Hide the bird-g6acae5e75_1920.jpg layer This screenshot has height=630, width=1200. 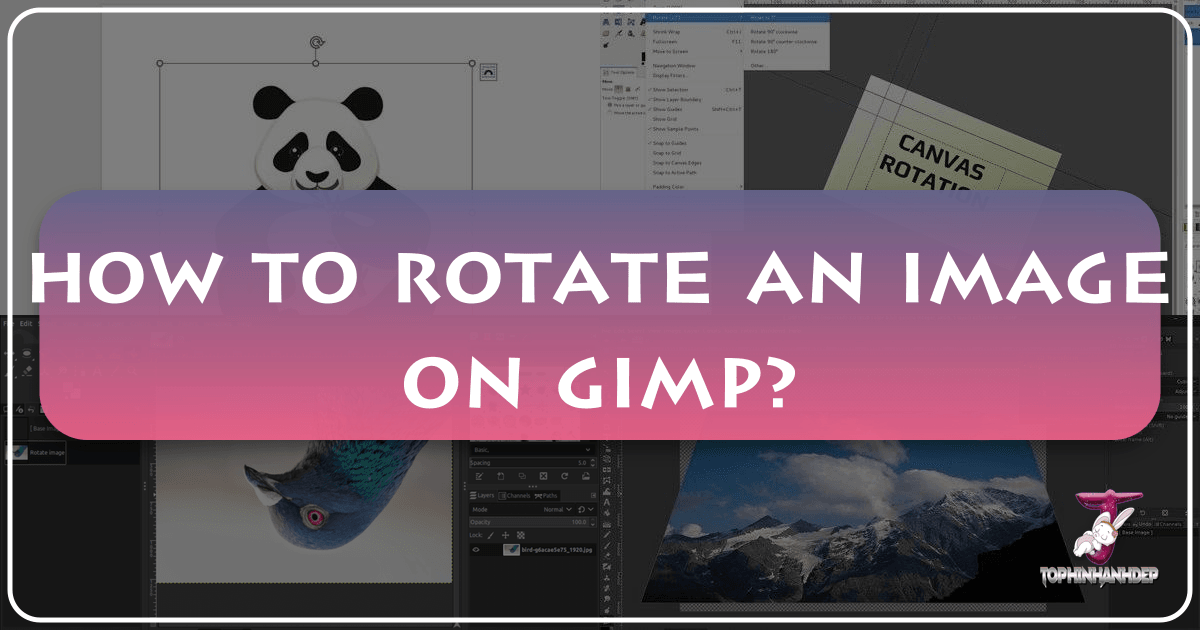tap(476, 549)
